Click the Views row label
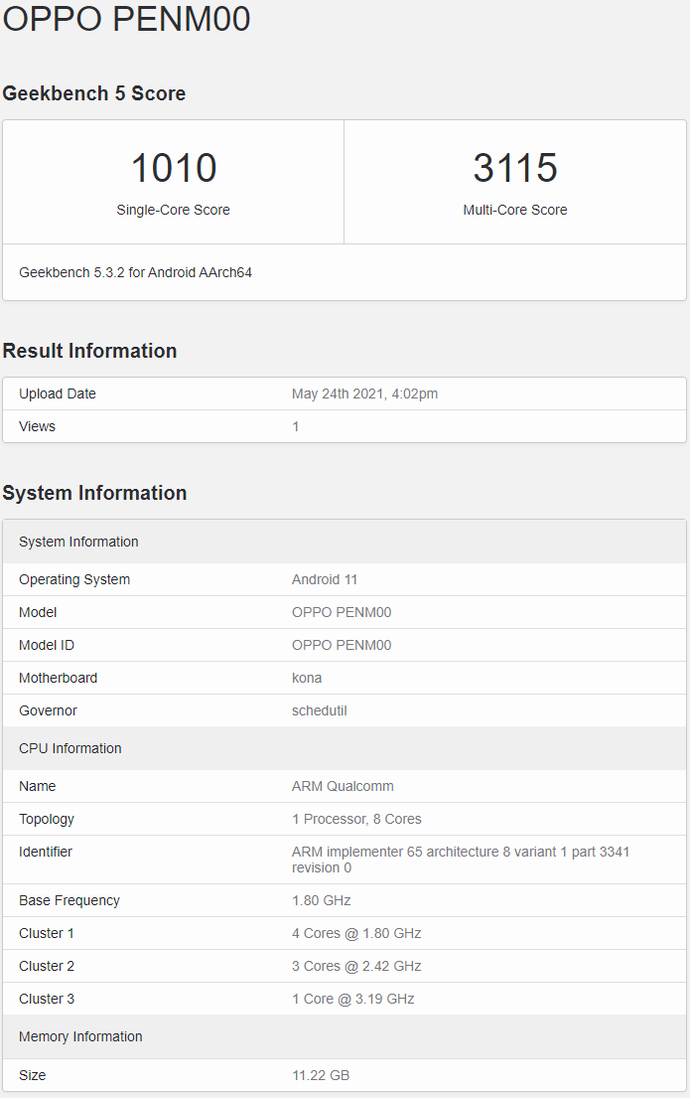Viewport: 690px width, 1098px height. point(37,426)
